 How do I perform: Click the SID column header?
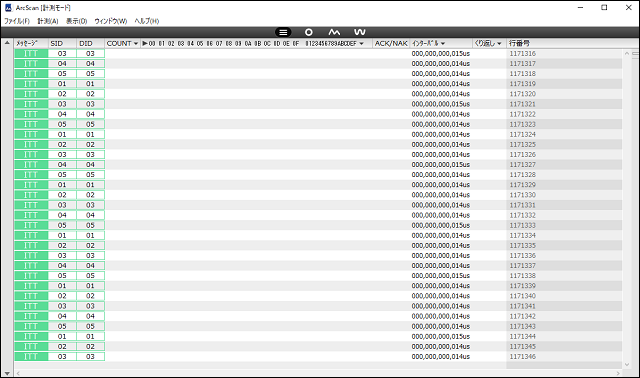coord(62,43)
